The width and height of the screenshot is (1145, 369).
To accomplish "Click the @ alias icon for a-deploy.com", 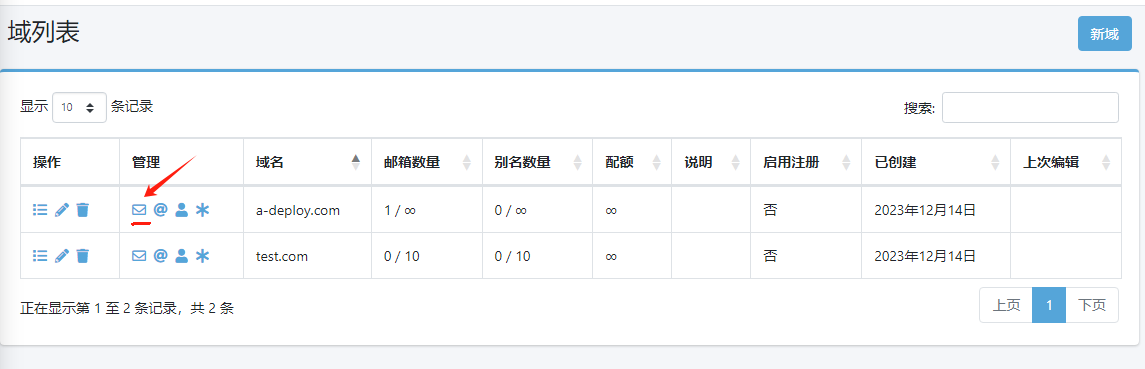I will [161, 210].
